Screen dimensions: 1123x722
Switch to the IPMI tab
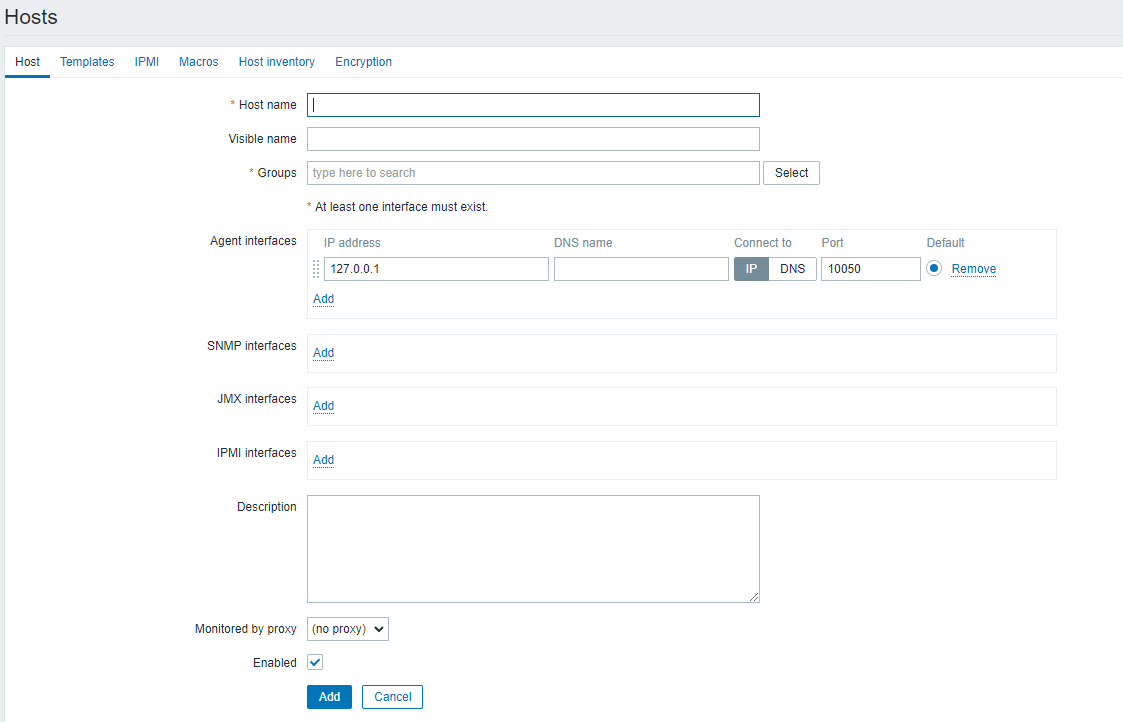tap(147, 62)
